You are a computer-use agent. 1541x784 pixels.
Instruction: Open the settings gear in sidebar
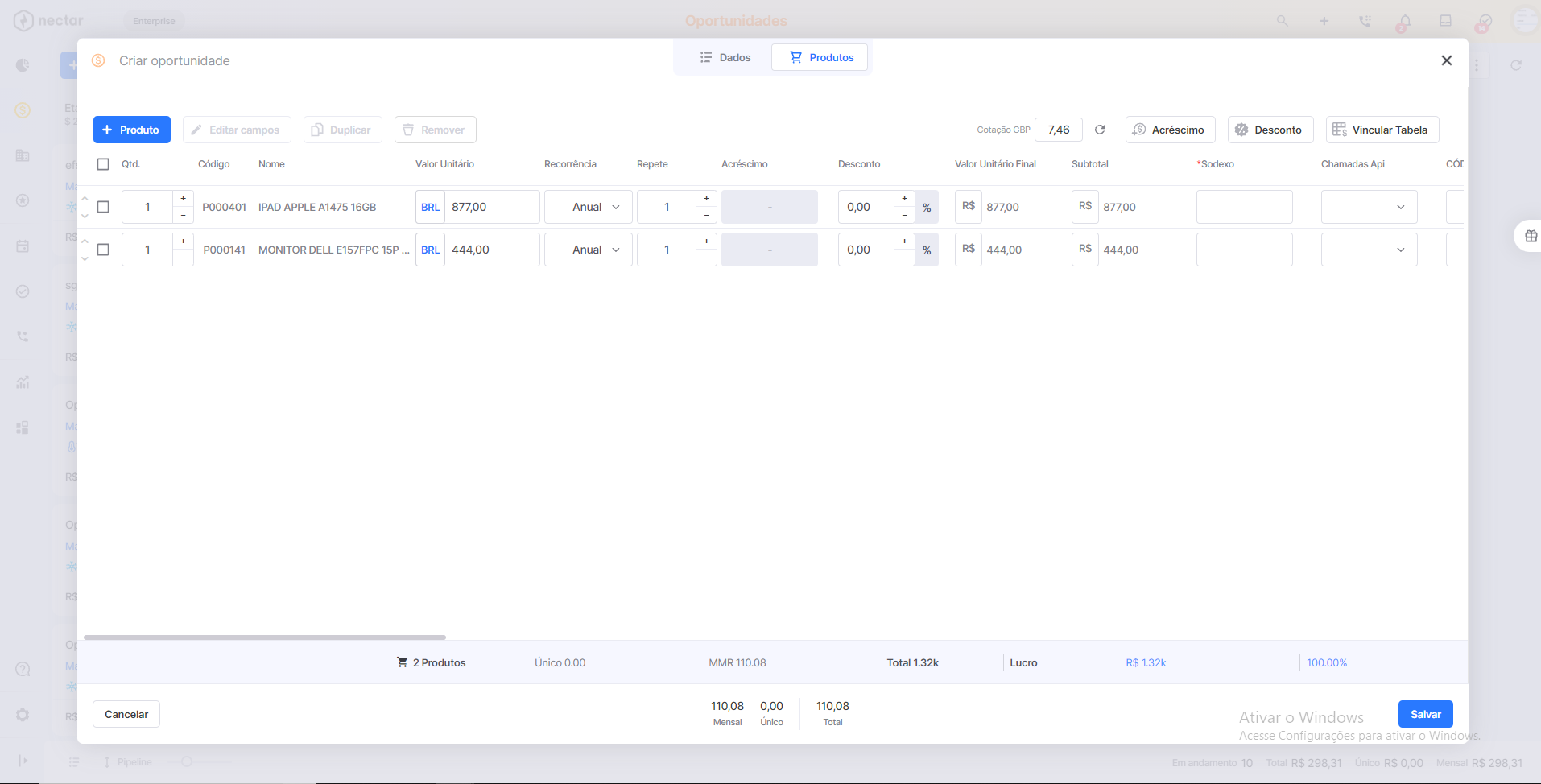23,714
